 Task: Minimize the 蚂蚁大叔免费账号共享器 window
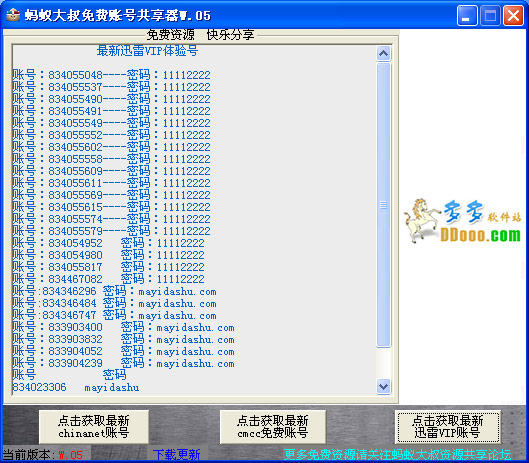467,15
